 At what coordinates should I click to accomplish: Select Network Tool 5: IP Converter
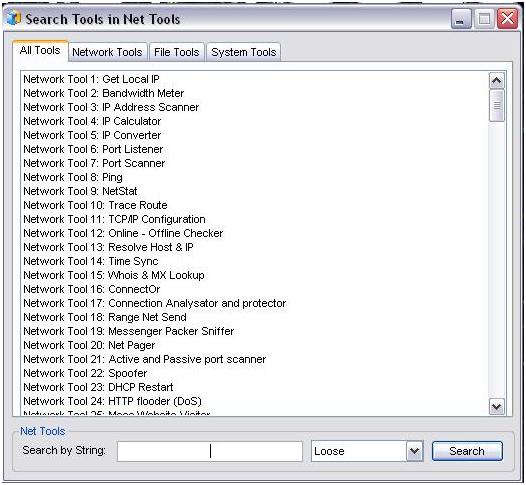92,135
